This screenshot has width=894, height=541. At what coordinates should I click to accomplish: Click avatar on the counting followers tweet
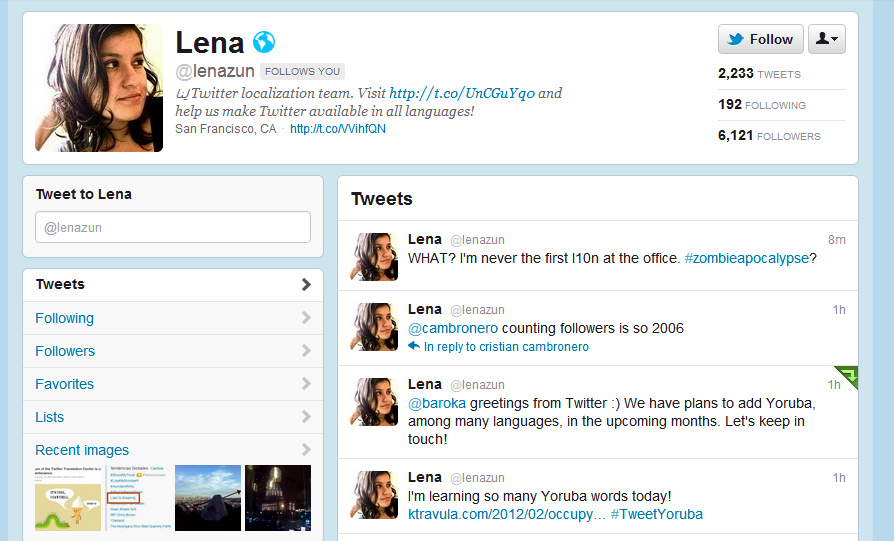click(x=374, y=327)
